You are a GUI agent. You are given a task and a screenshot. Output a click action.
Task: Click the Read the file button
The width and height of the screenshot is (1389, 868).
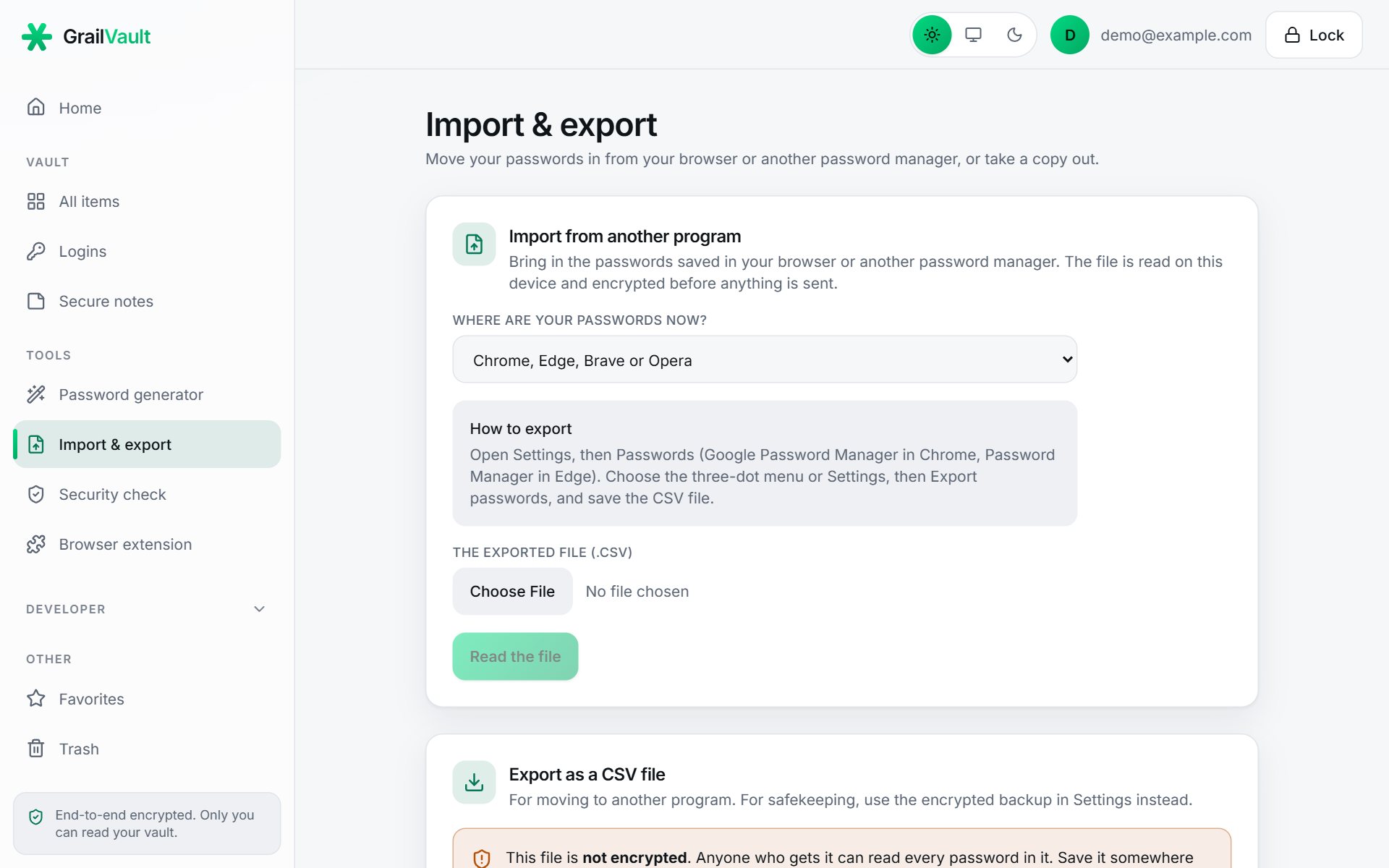(x=515, y=656)
